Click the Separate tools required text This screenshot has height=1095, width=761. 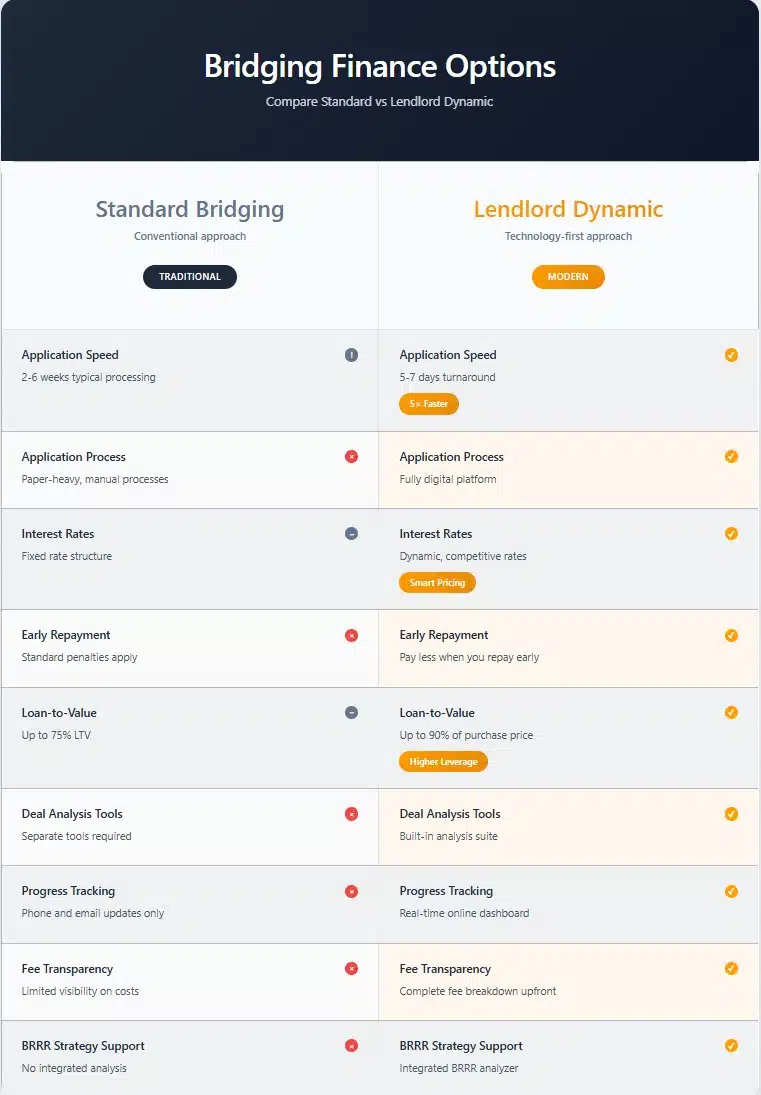point(77,836)
